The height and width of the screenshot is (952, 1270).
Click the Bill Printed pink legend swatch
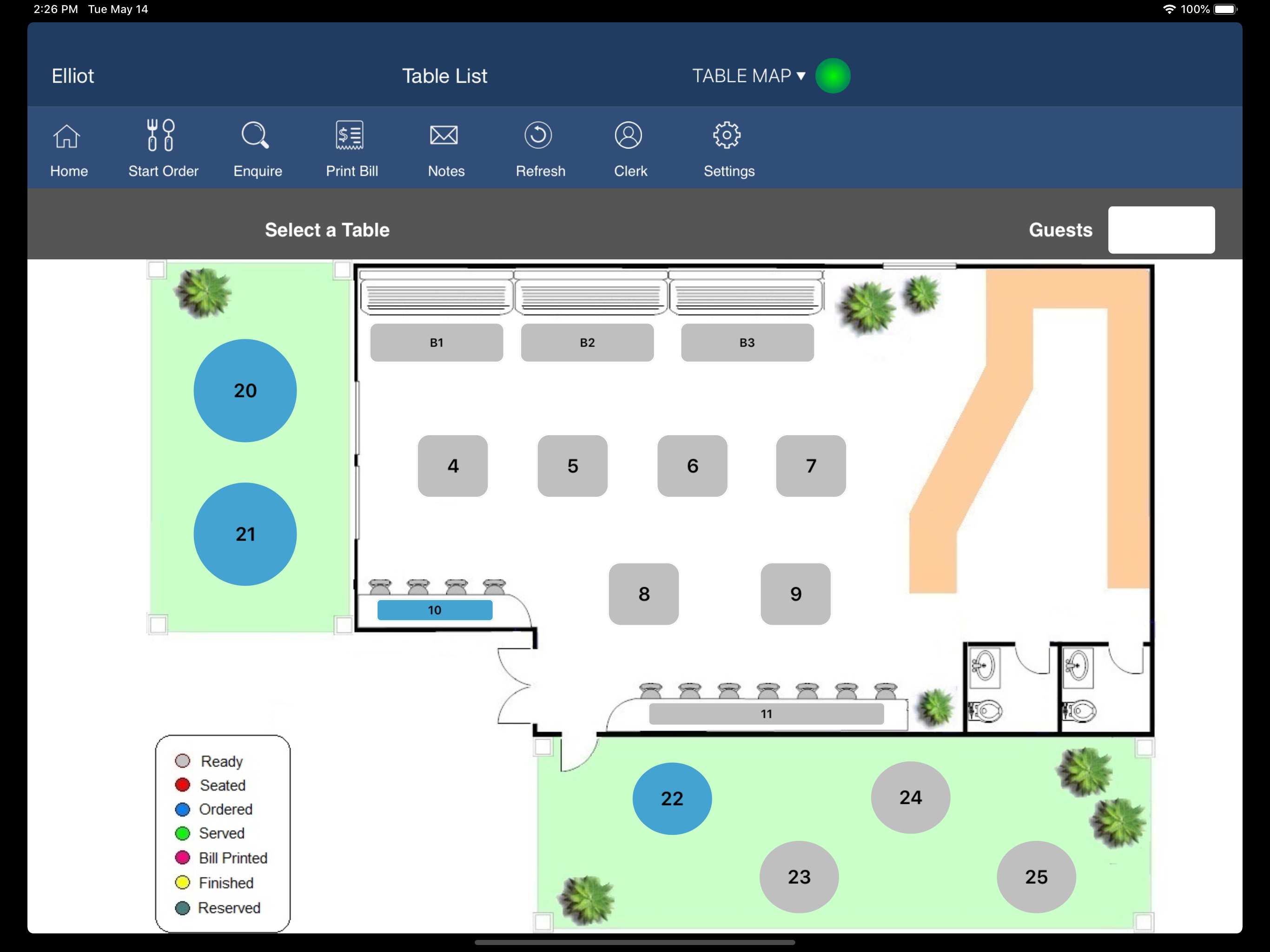[183, 858]
